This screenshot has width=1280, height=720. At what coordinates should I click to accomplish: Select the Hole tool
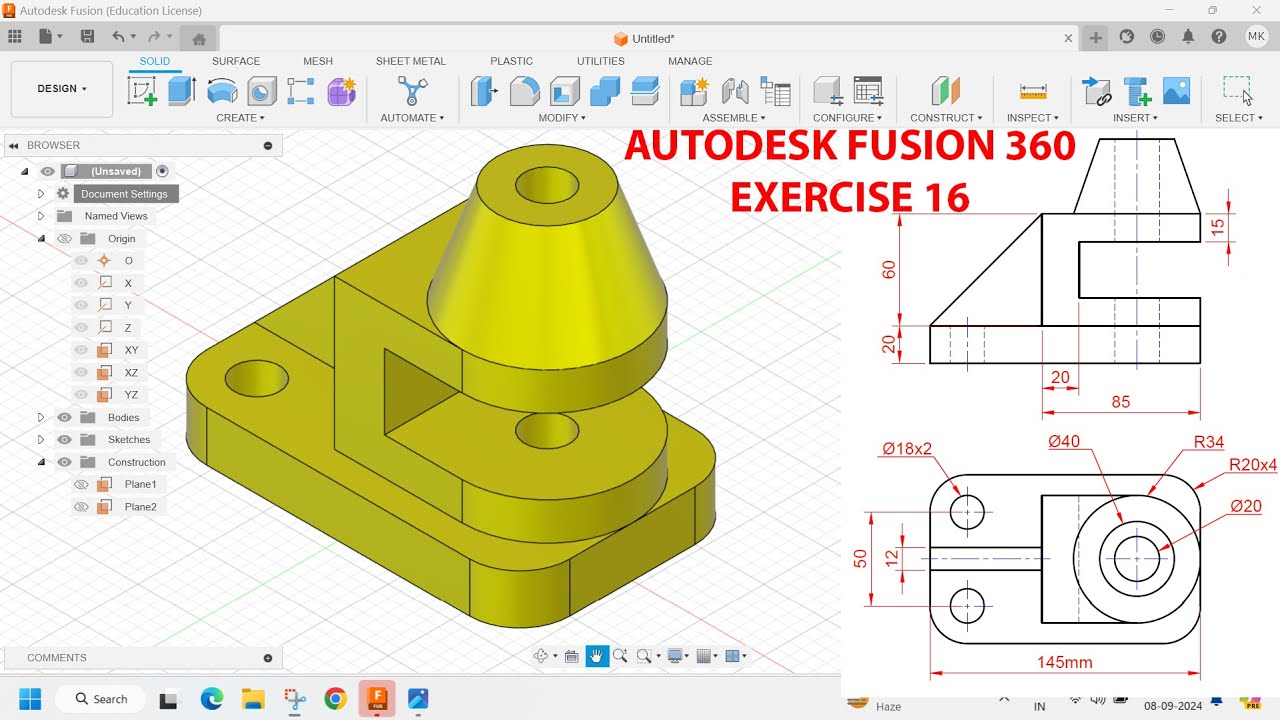coord(262,91)
